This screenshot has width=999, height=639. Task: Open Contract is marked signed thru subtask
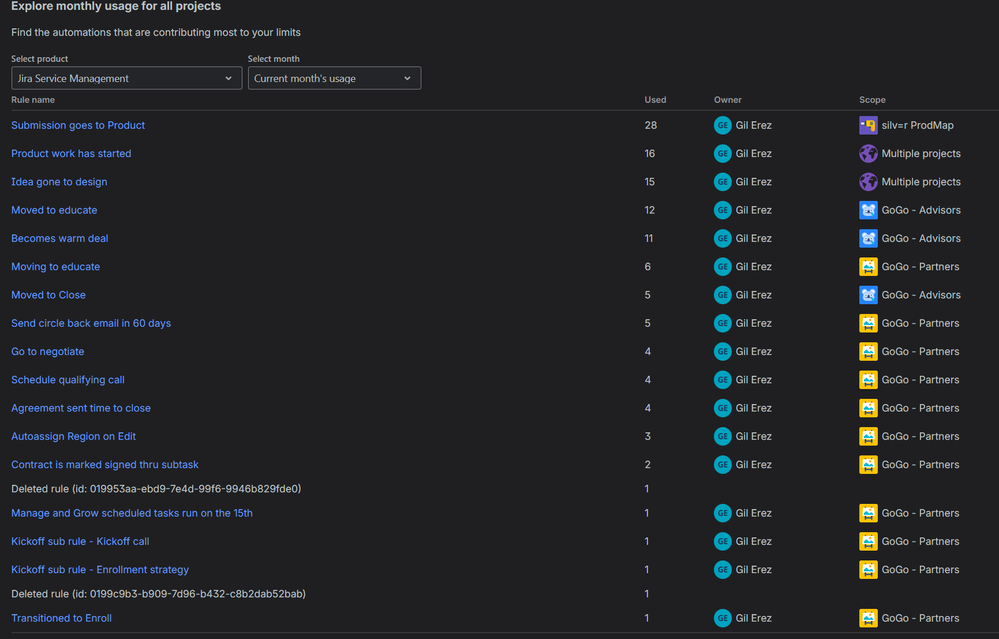pyautogui.click(x=105, y=464)
